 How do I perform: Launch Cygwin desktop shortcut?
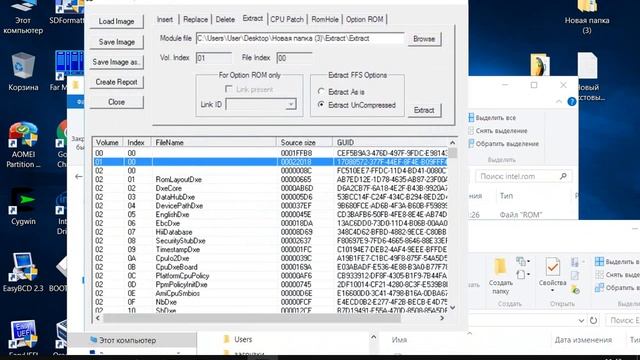23,207
